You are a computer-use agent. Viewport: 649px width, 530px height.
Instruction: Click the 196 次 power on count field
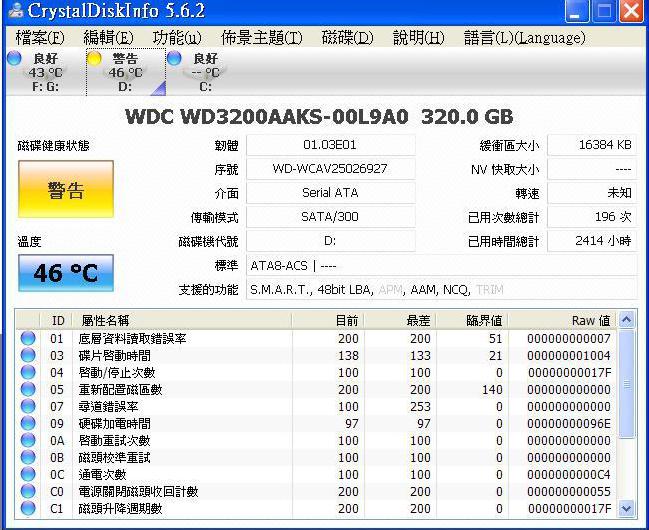592,217
